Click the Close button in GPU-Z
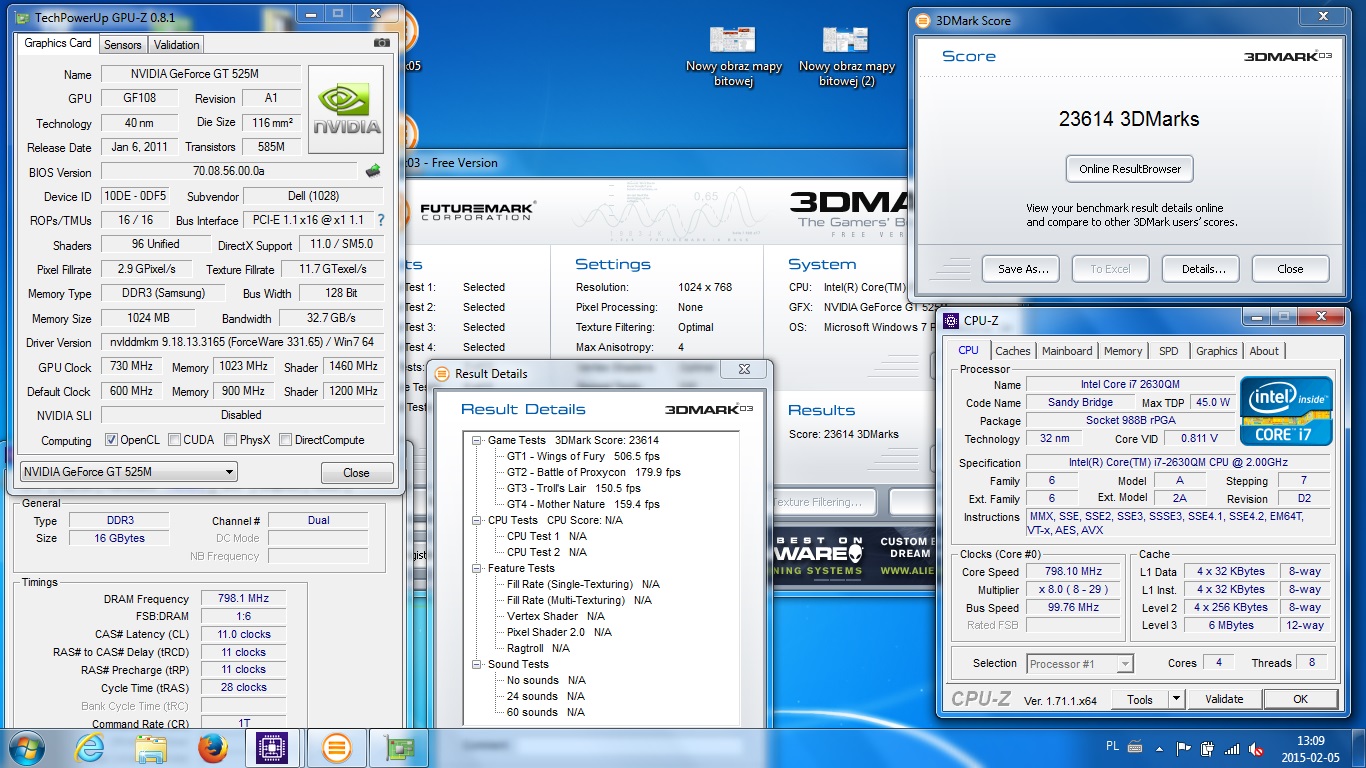 357,473
